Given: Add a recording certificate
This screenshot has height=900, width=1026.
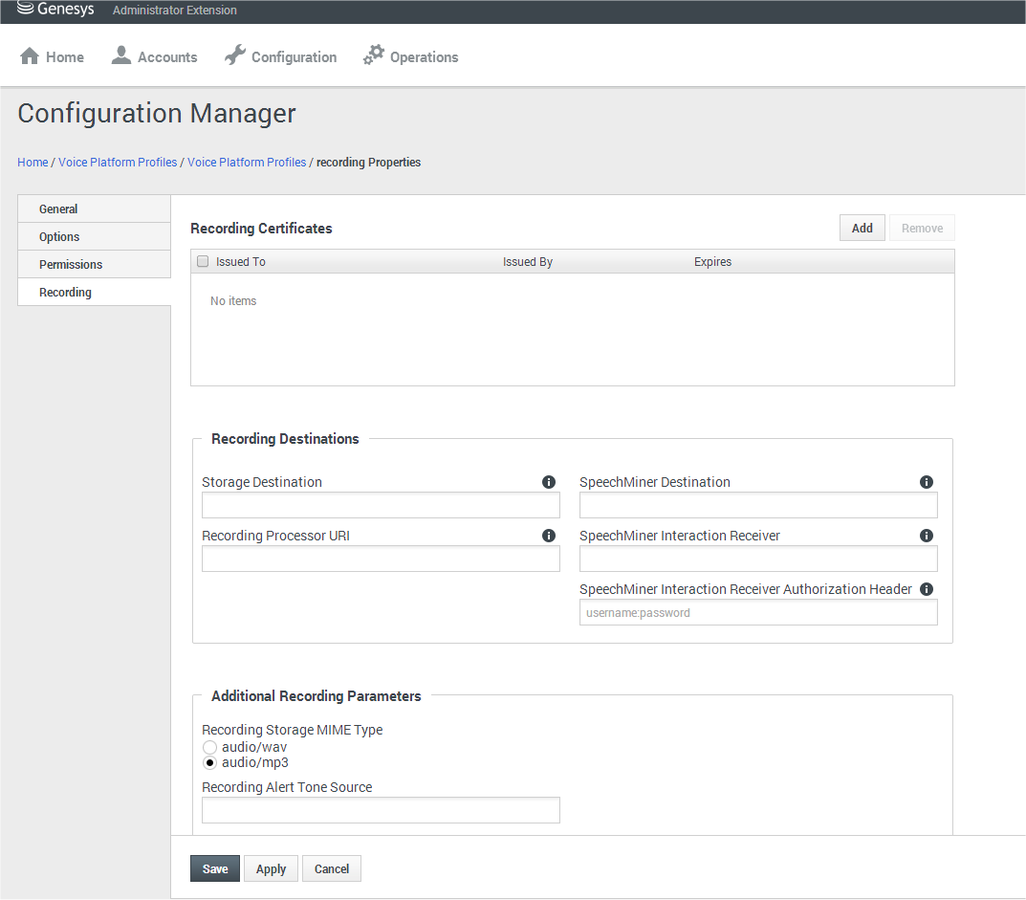Looking at the screenshot, I should tap(862, 228).
